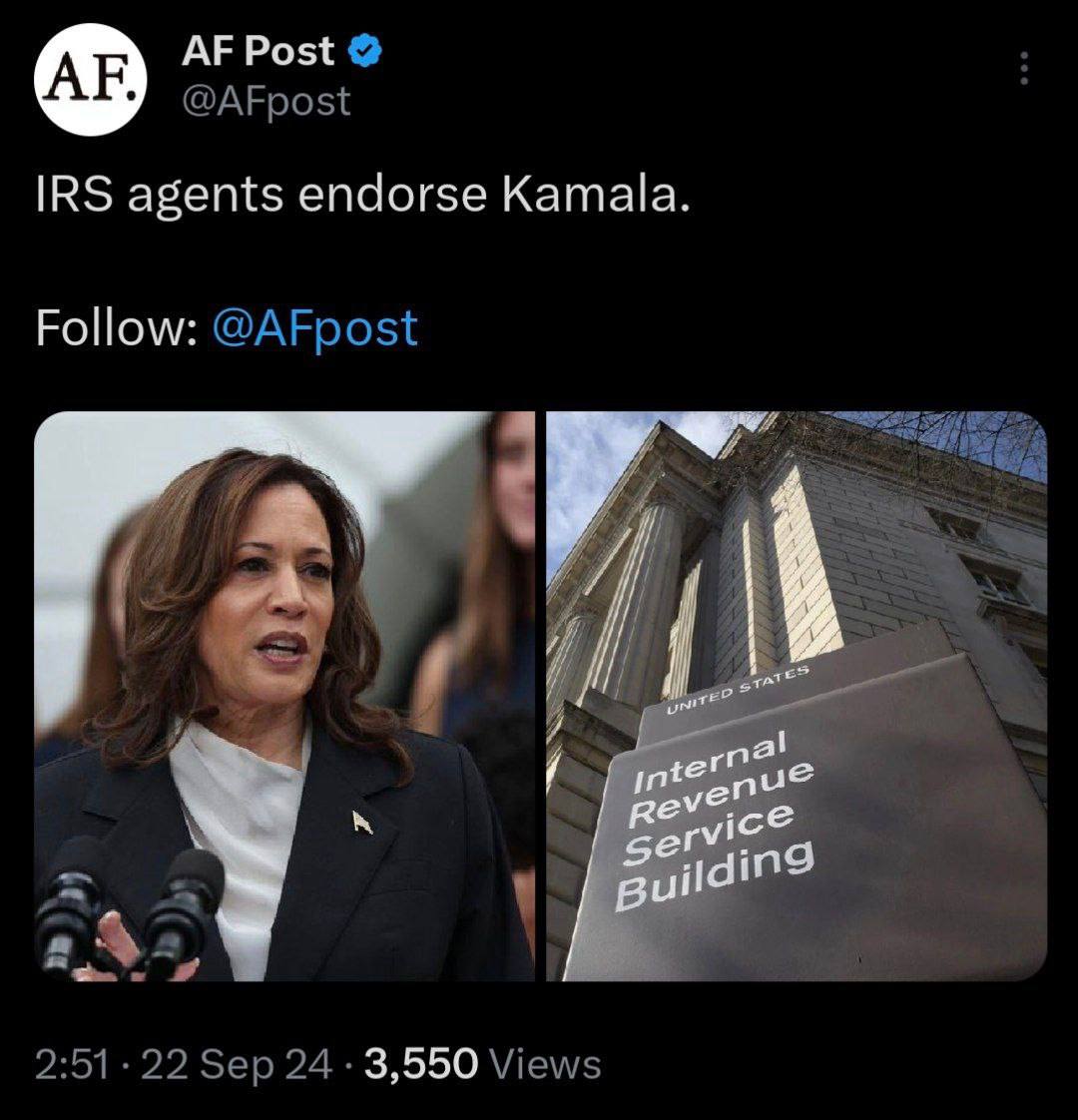Viewport: 1078px width, 1120px height.
Task: Click the UNITED STATES text on the sign
Action: coord(738,690)
